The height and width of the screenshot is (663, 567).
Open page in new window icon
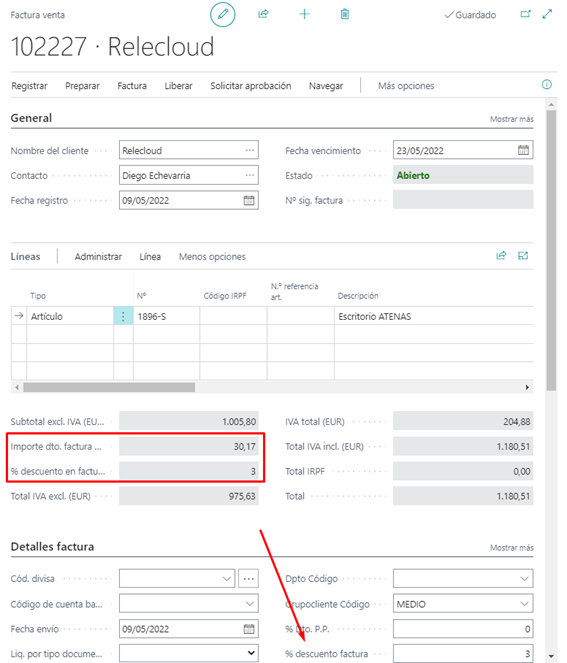pos(525,14)
